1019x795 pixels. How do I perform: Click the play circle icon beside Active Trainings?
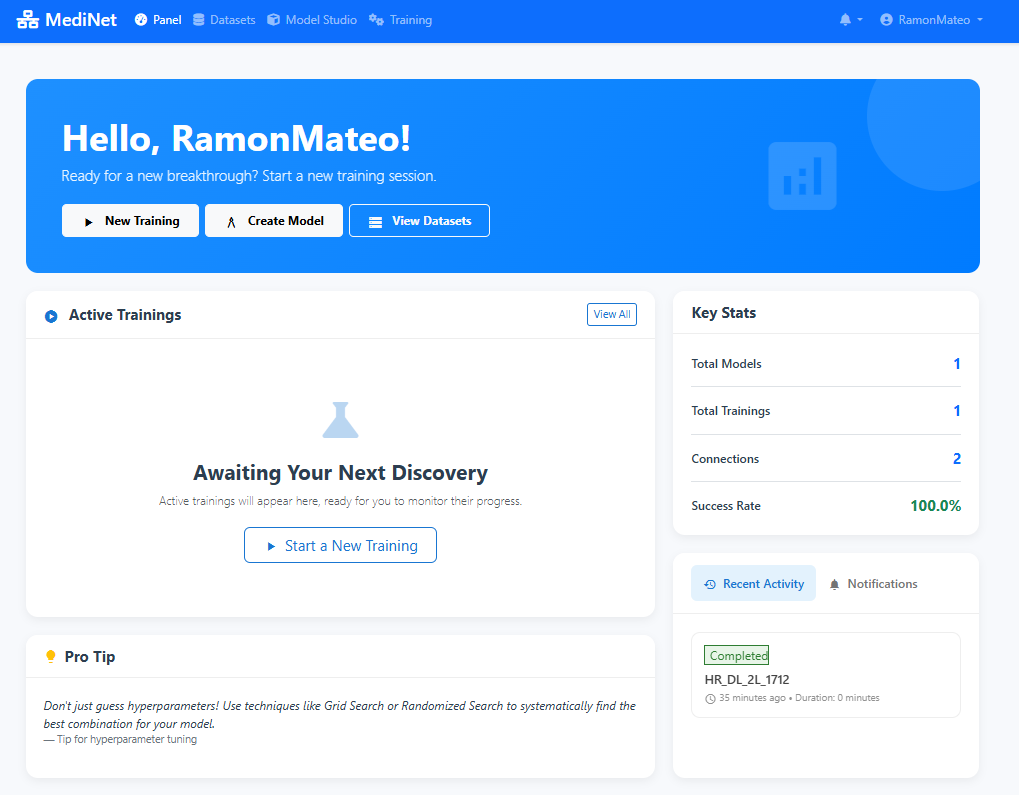point(51,316)
